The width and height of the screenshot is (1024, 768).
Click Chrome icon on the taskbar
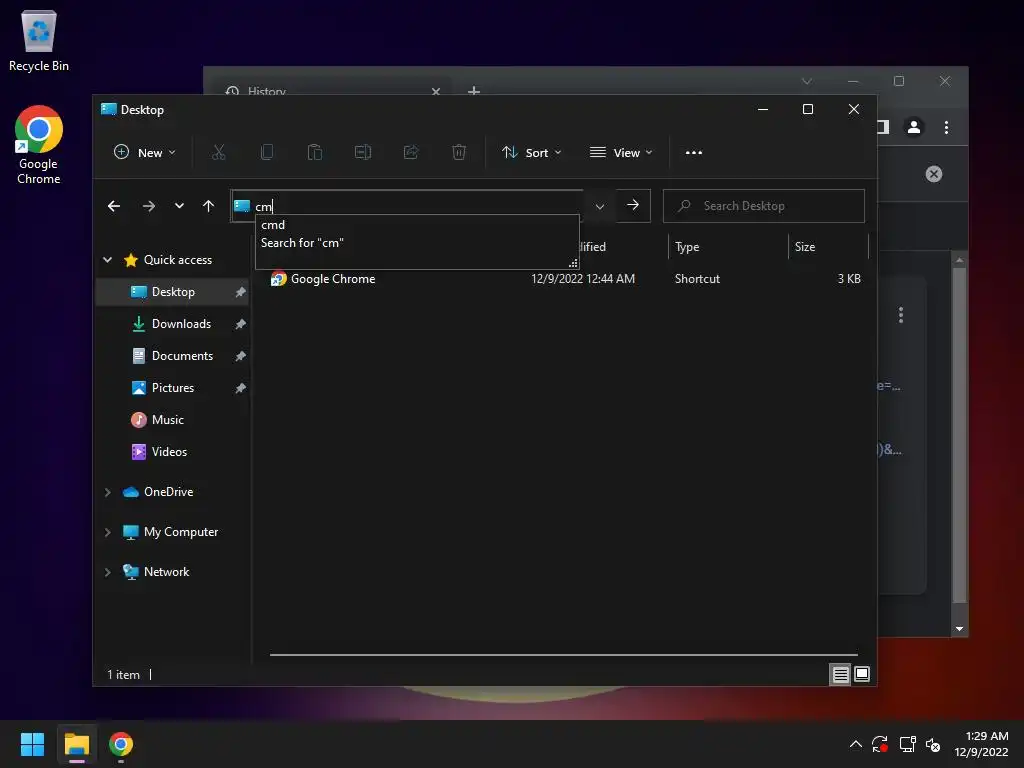click(x=121, y=744)
